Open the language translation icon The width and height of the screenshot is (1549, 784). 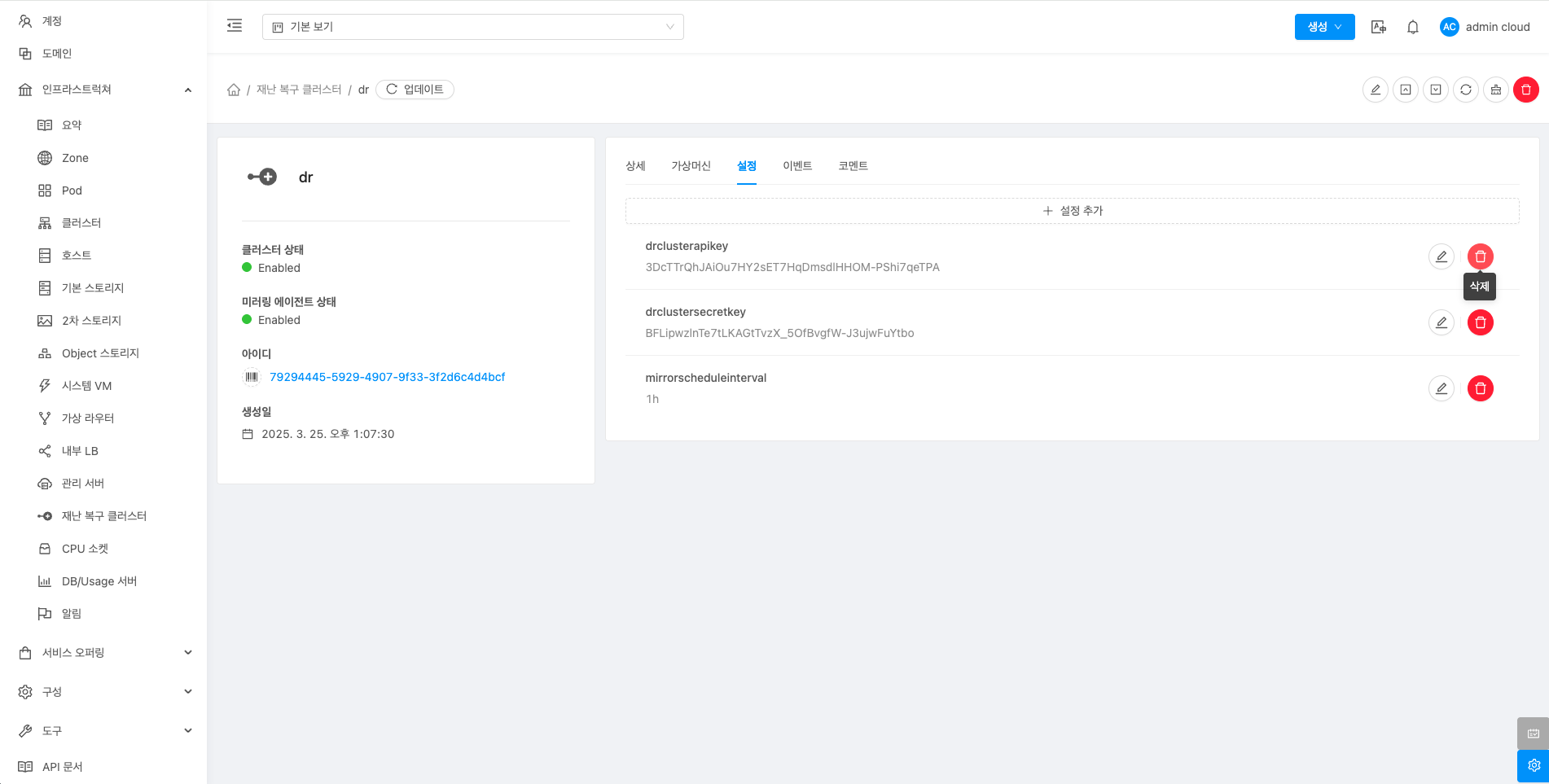tap(1378, 27)
